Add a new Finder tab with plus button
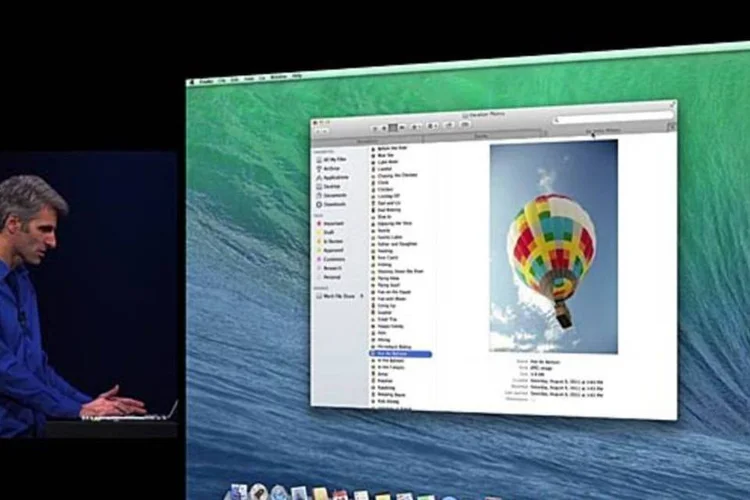The width and height of the screenshot is (750, 500). click(672, 127)
